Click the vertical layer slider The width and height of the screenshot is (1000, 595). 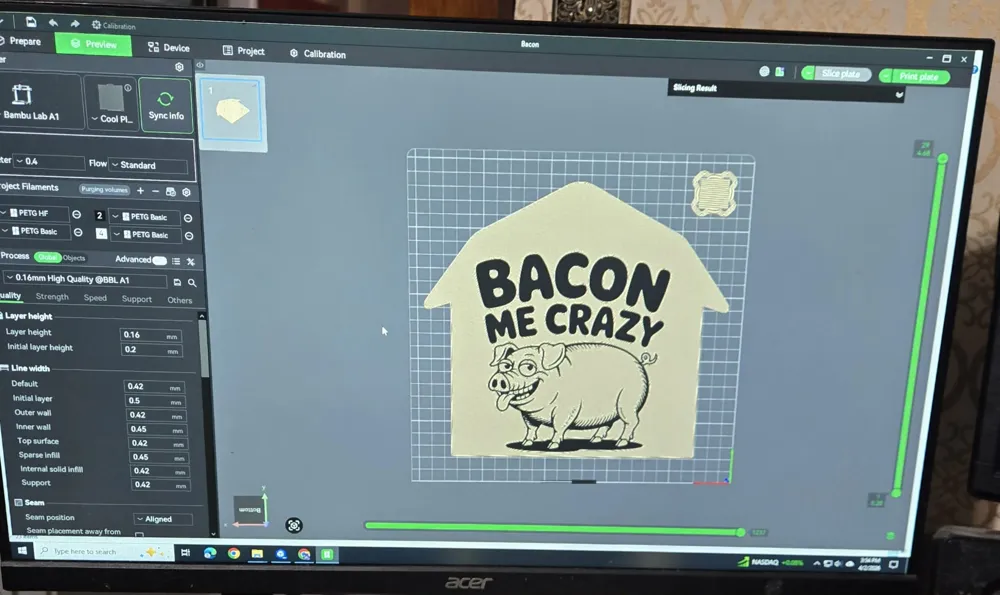[920, 325]
